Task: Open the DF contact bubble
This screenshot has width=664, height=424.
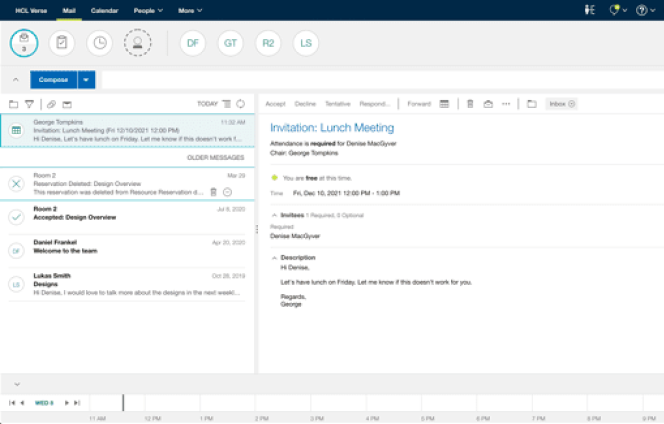Action: click(x=193, y=43)
